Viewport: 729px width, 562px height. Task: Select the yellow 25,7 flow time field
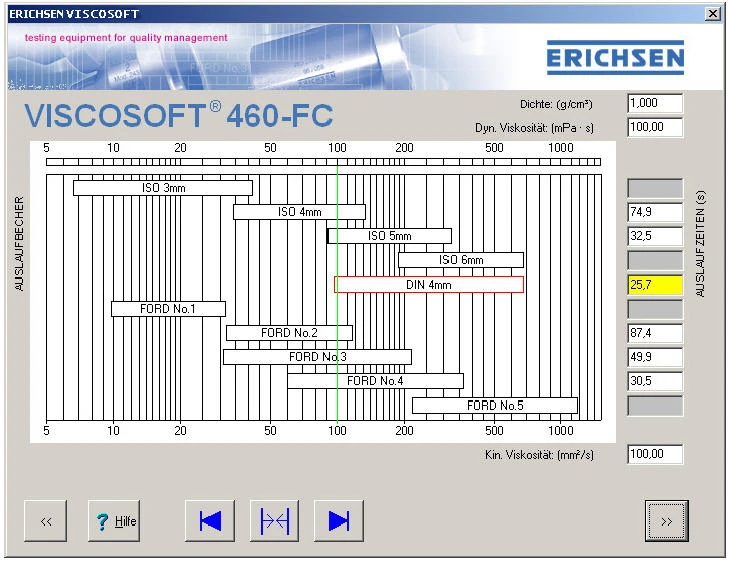tap(654, 285)
